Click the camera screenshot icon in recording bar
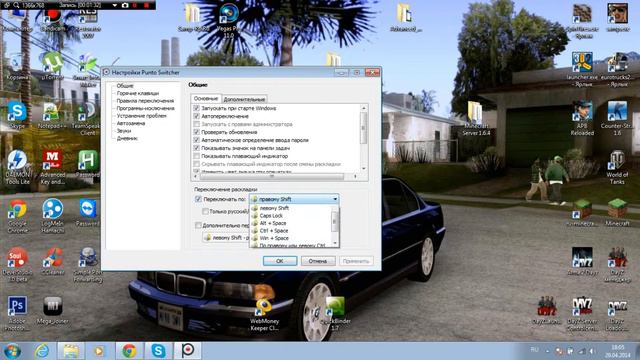 click(125, 5)
